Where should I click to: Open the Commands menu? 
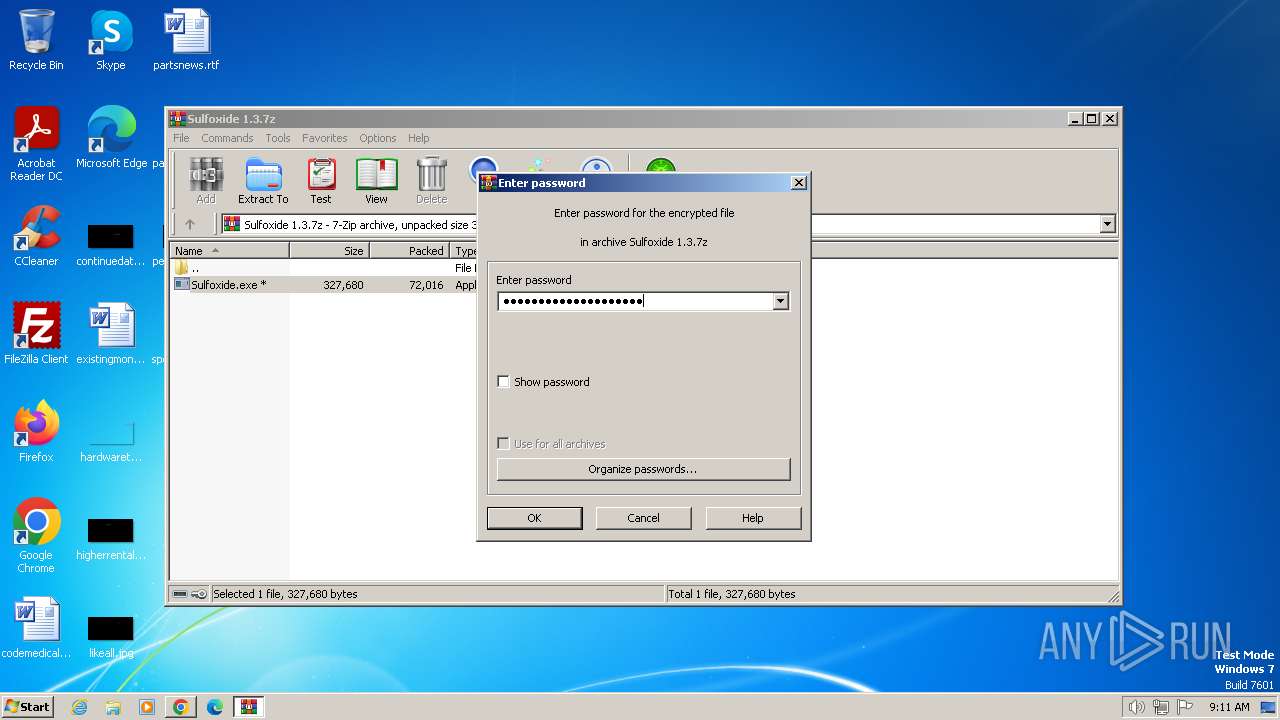pos(227,138)
